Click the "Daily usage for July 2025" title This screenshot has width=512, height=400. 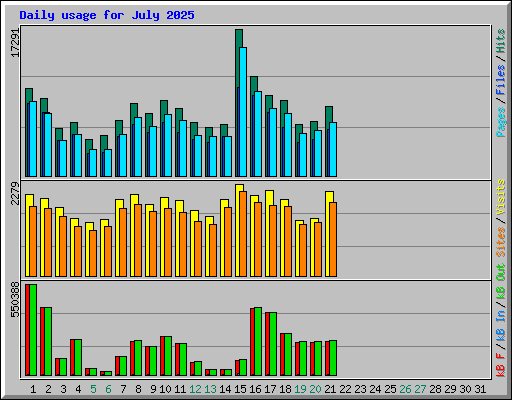pyautogui.click(x=107, y=15)
